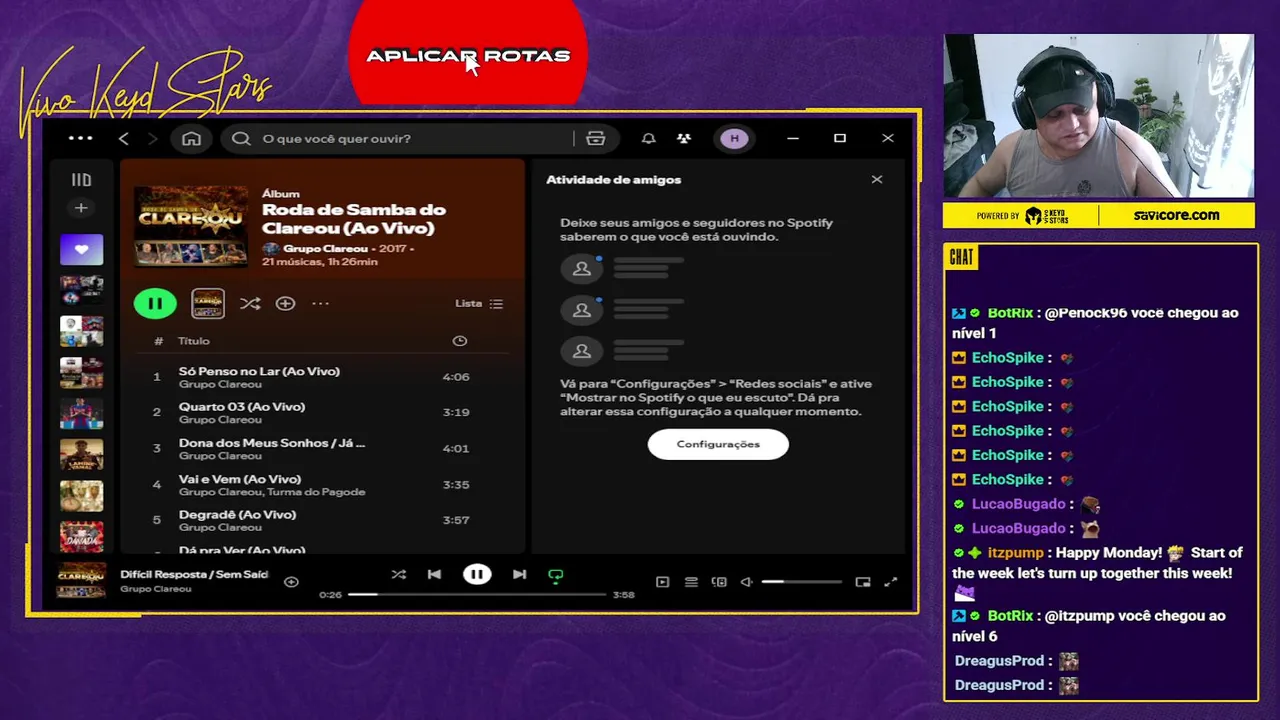Screen dimensions: 1280x720
Task: Click the clock duration column header
Action: pos(459,341)
